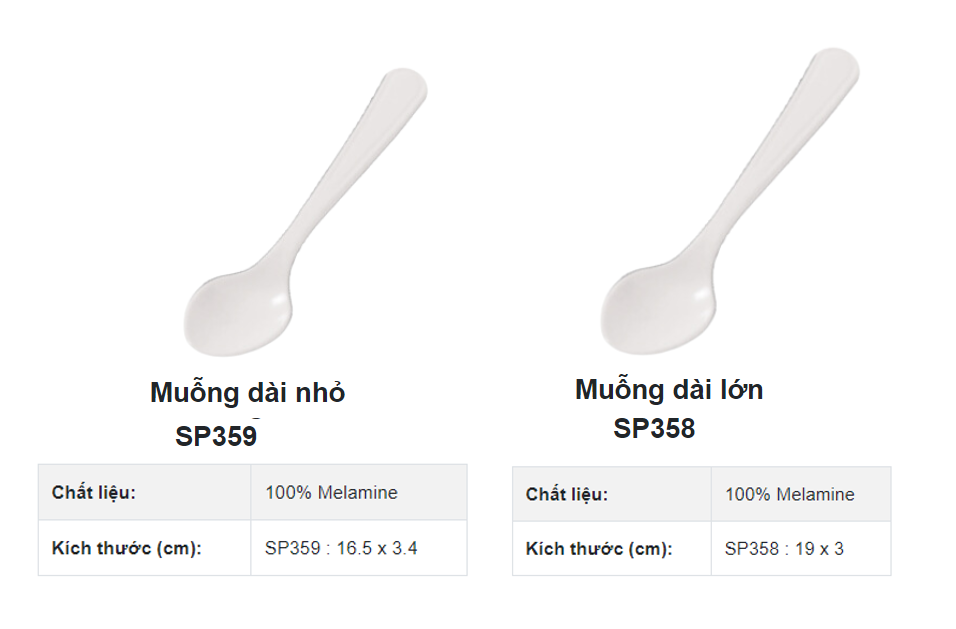Select the SP358 product code heading
This screenshot has height=629, width=956.
pos(654,429)
